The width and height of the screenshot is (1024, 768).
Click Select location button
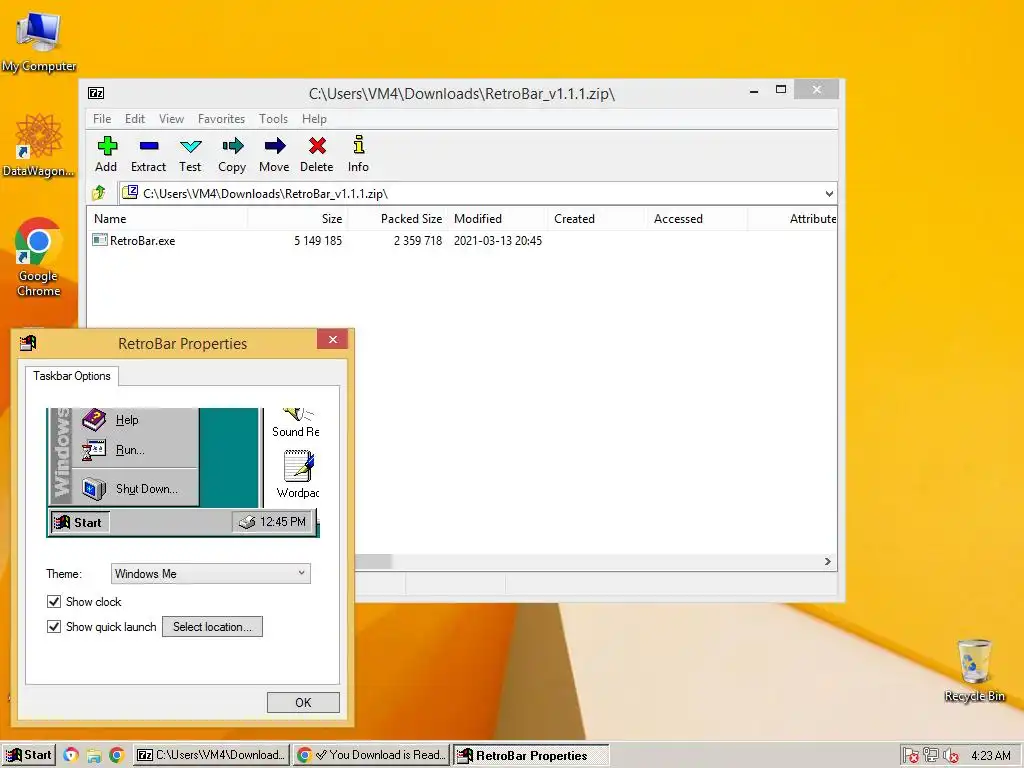212,626
